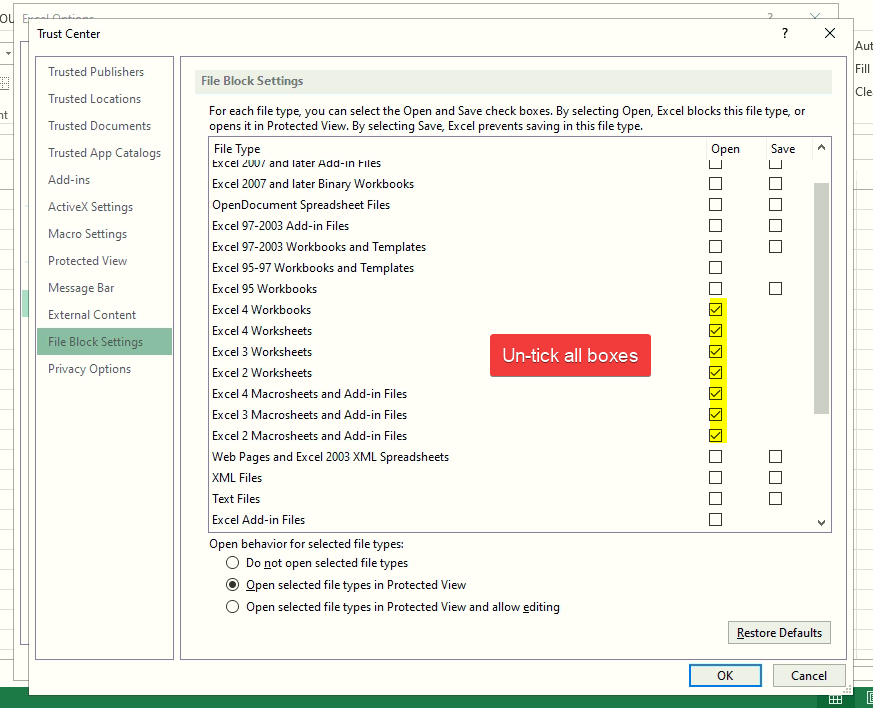
Task: Check the Open box for Excel 95 Workbooks
Action: pos(715,288)
